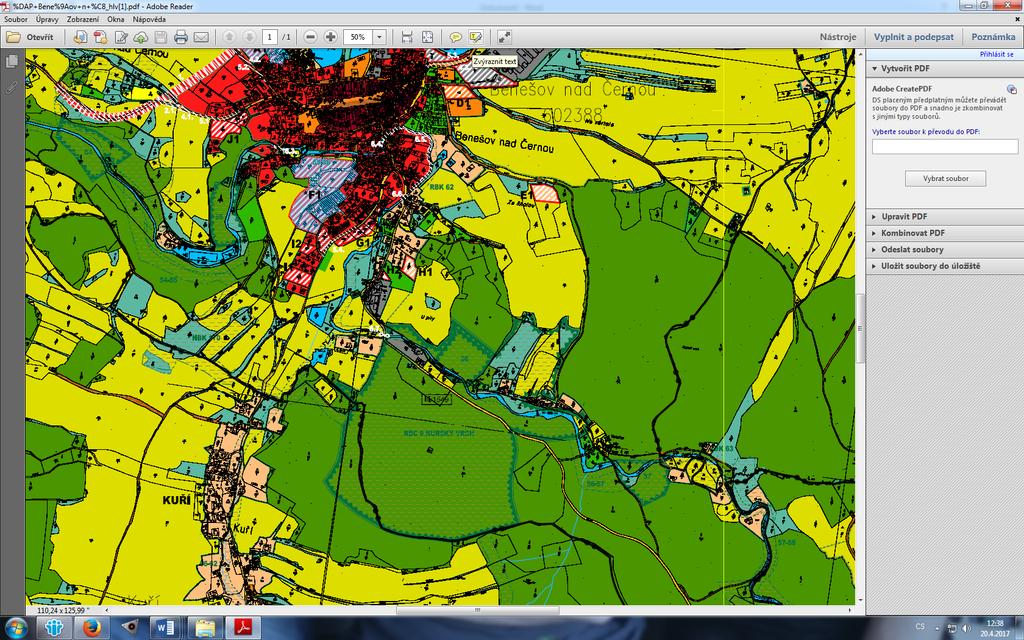Switch to the Poznámka pane

pos(993,37)
